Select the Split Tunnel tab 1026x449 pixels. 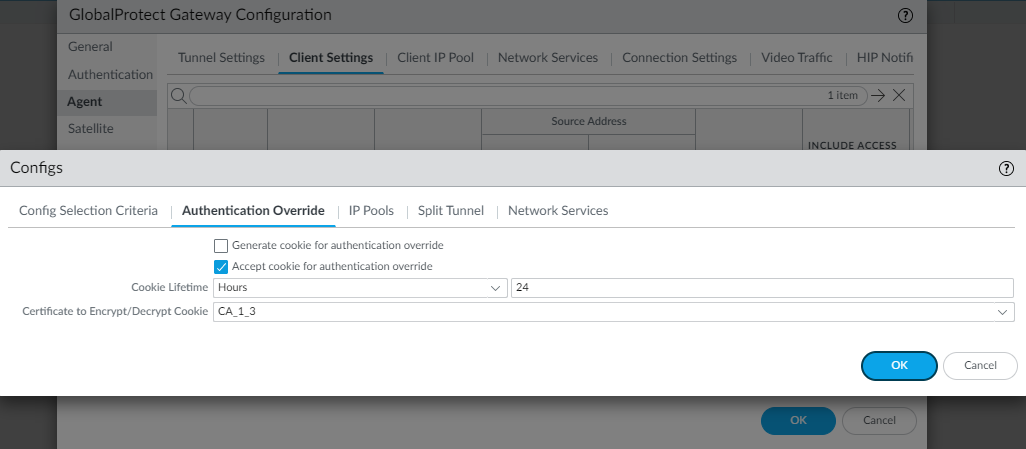(x=450, y=211)
